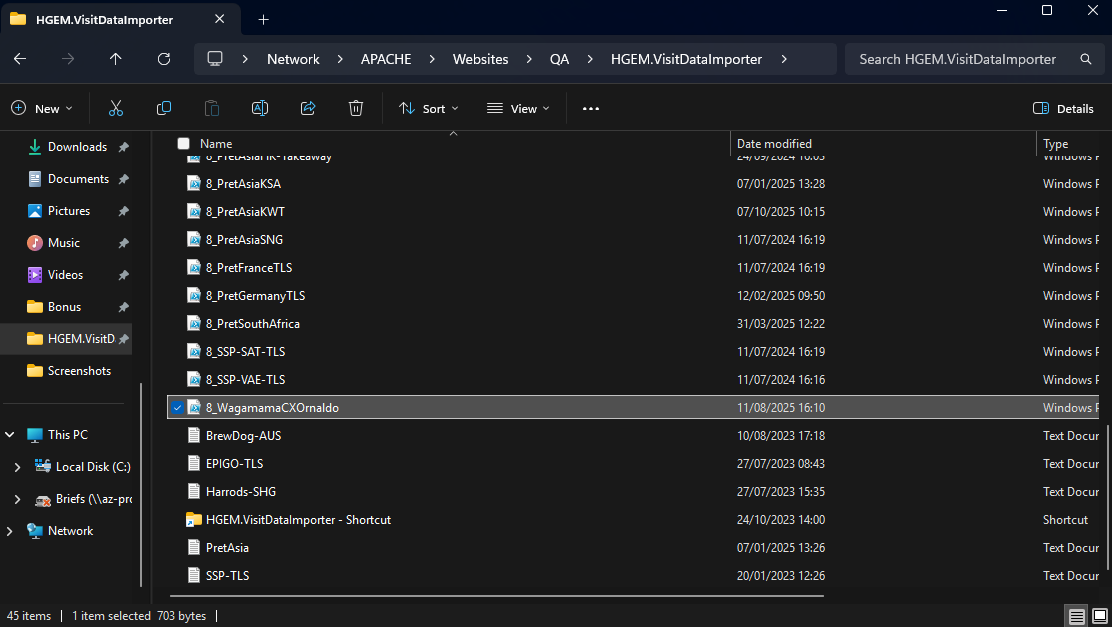
Task: Click the Cut scissors icon
Action: 115,108
